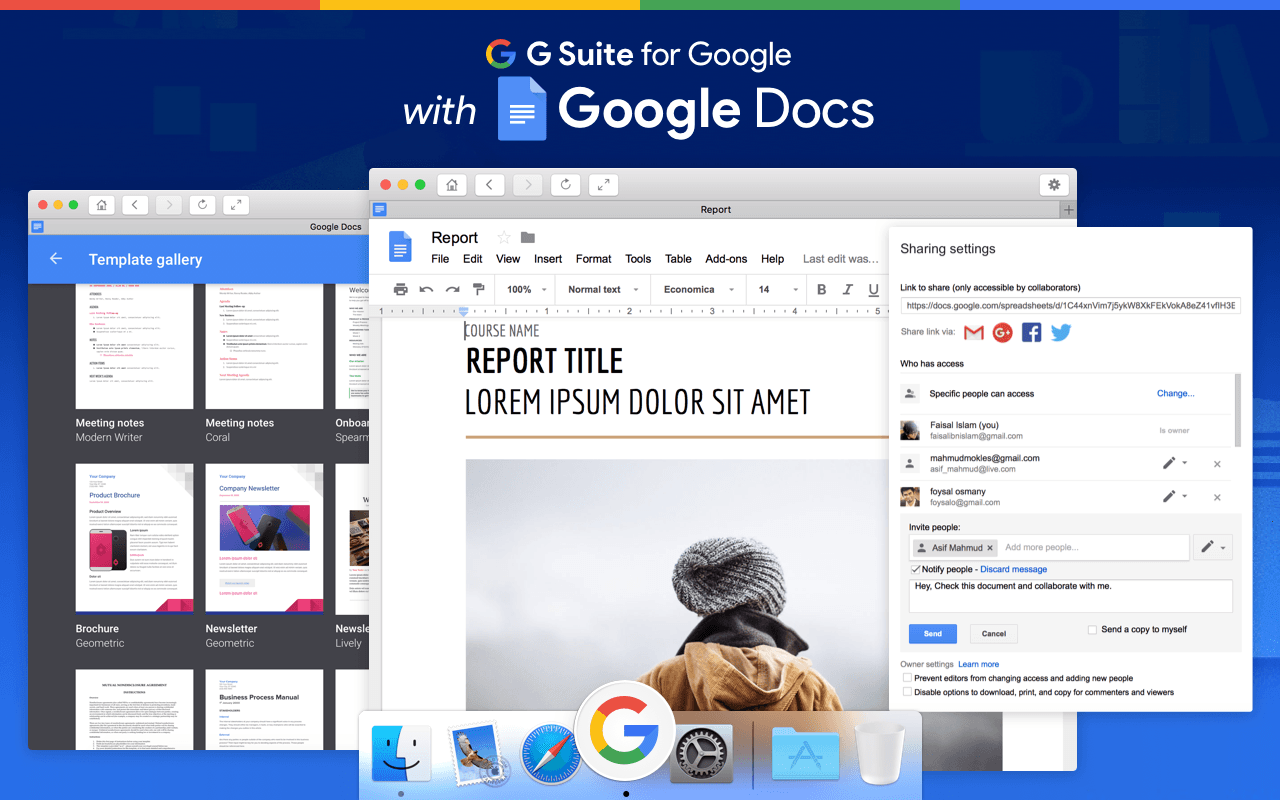Image resolution: width=1280 pixels, height=800 pixels.
Task: Remove mahmudmokles@gmail.com from access list
Action: (x=1217, y=464)
